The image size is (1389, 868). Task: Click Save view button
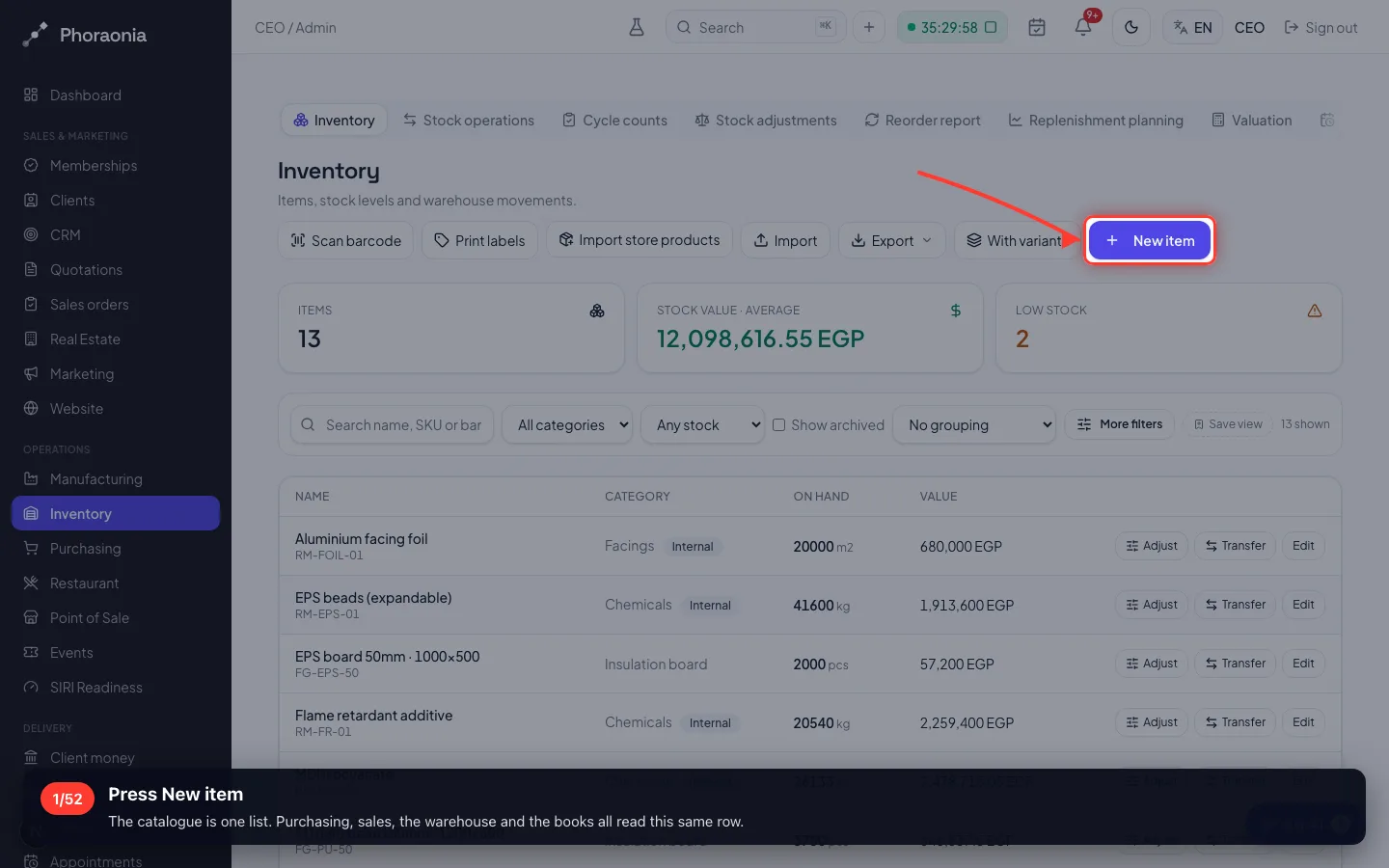click(x=1228, y=424)
